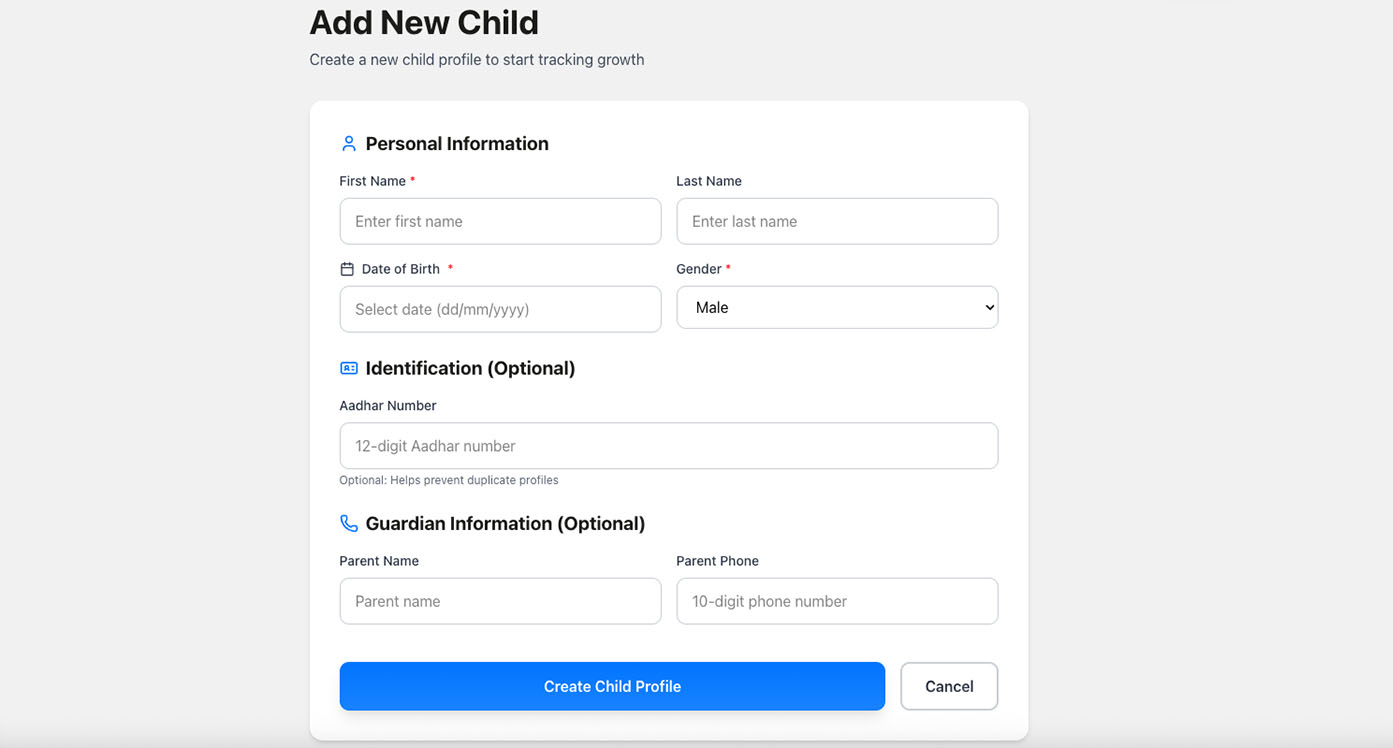
Task: Click the calendar icon next to Date of Birth
Action: pyautogui.click(x=346, y=268)
